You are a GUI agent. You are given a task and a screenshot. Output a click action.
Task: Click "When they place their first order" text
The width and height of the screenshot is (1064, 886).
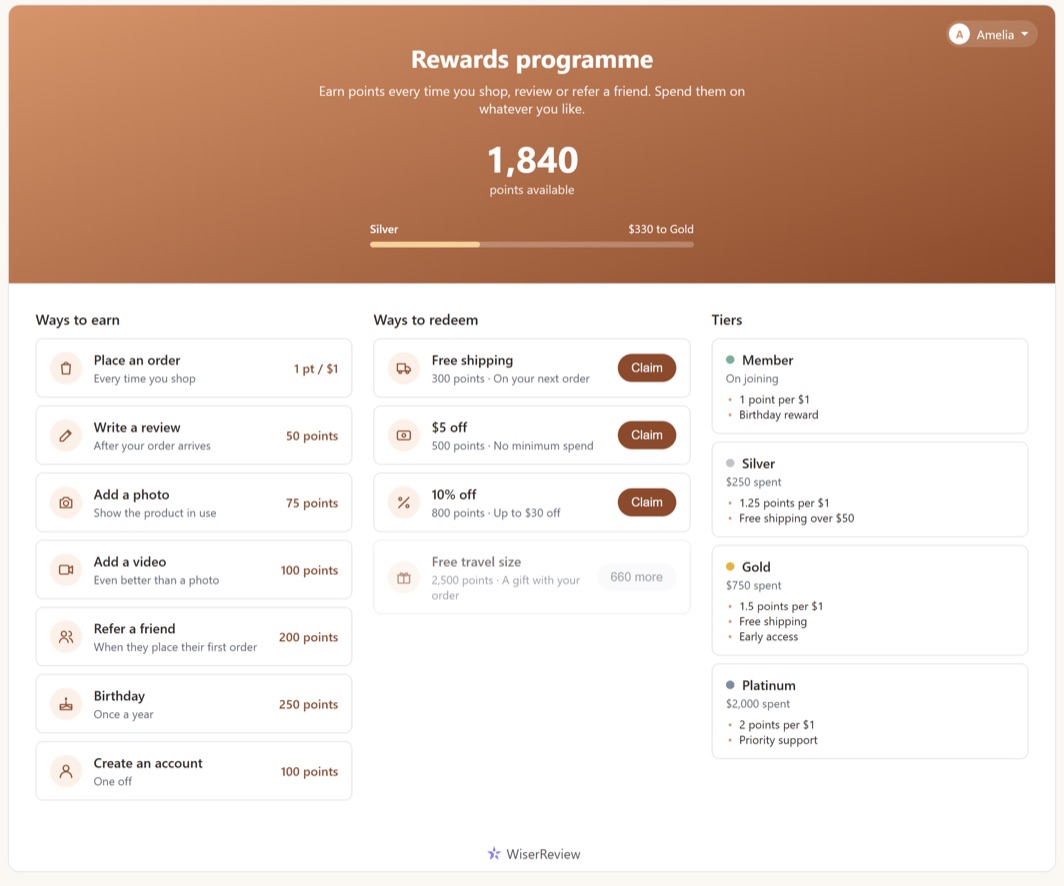pyautogui.click(x=175, y=647)
